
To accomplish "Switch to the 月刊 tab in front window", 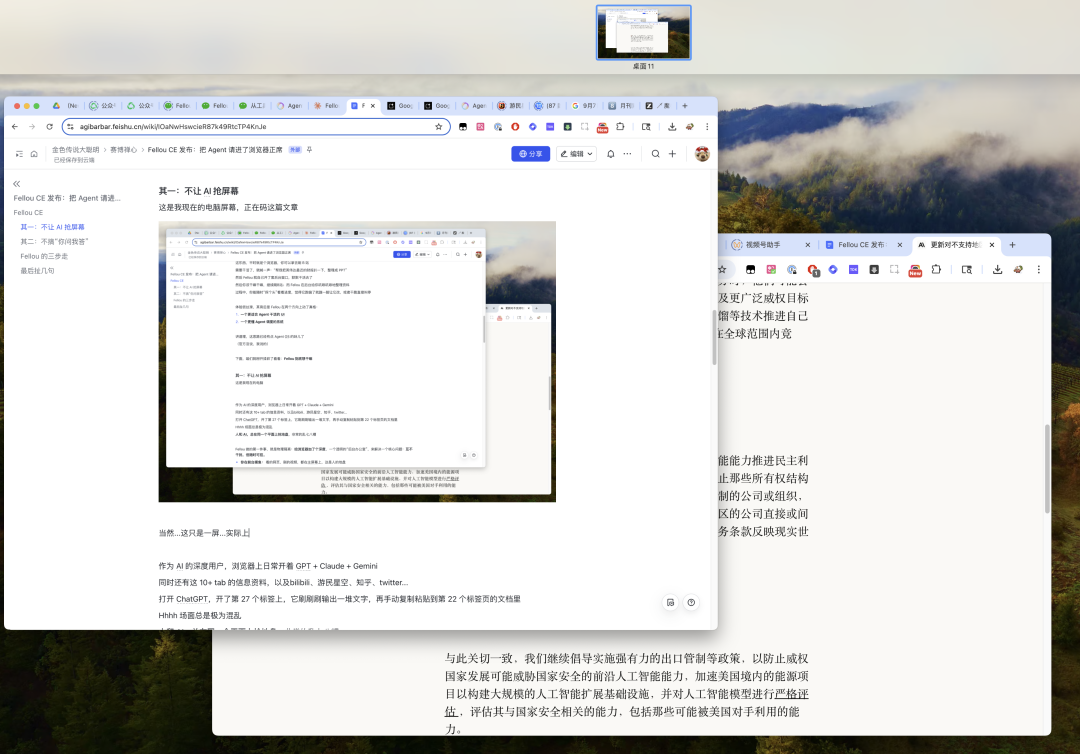I will [x=621, y=106].
